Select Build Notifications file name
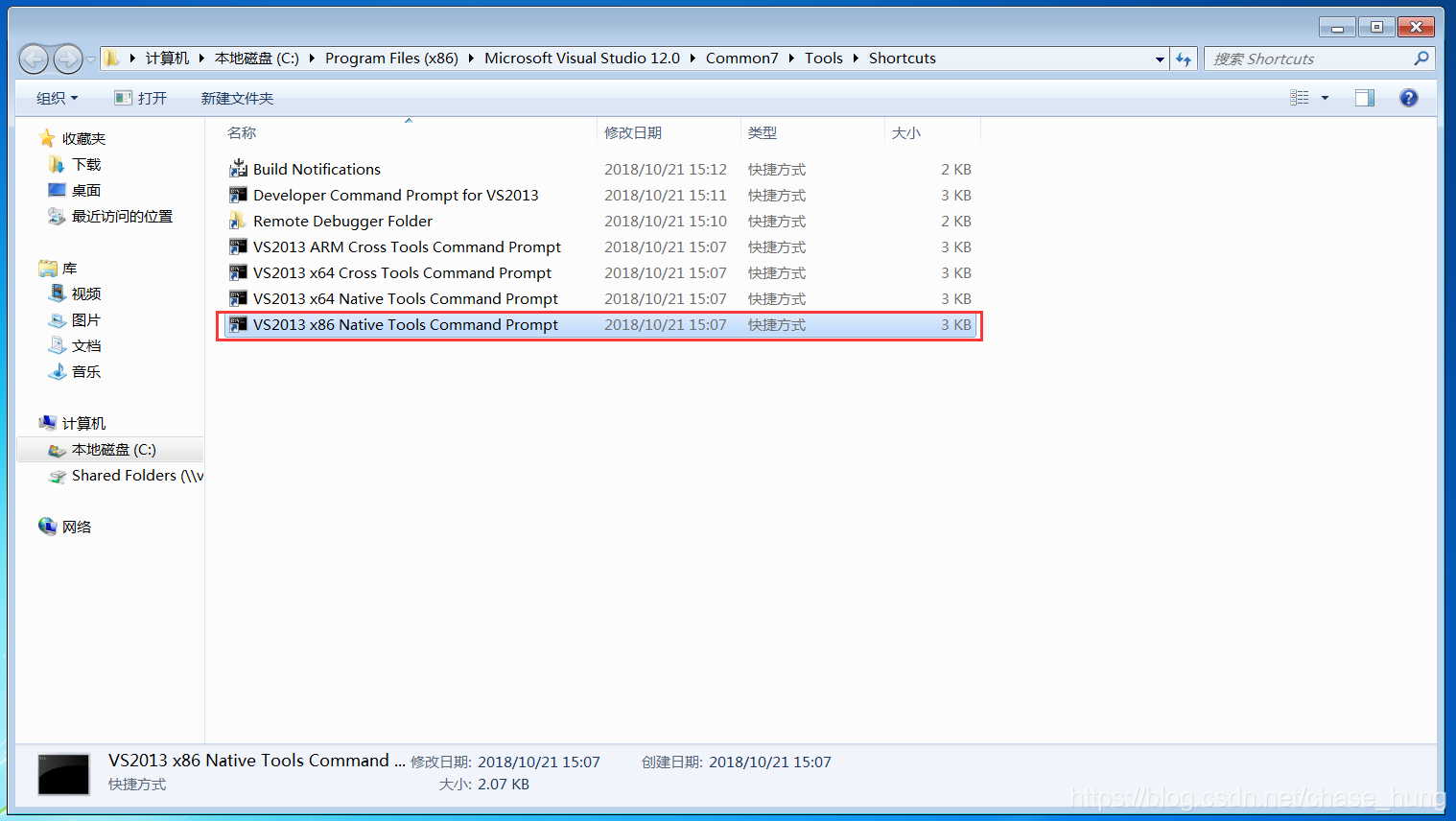This screenshot has width=1456, height=821. pos(317,169)
